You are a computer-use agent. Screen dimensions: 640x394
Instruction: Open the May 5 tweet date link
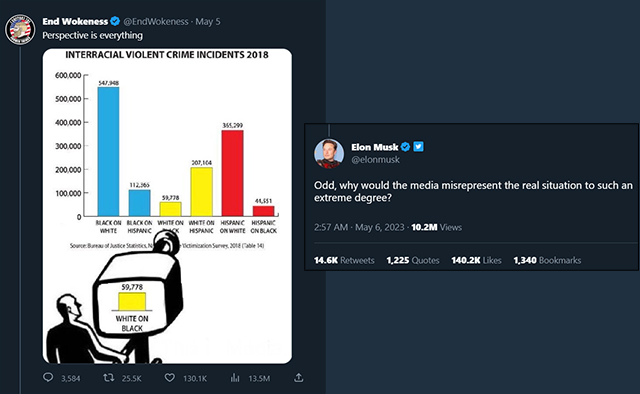coord(208,22)
